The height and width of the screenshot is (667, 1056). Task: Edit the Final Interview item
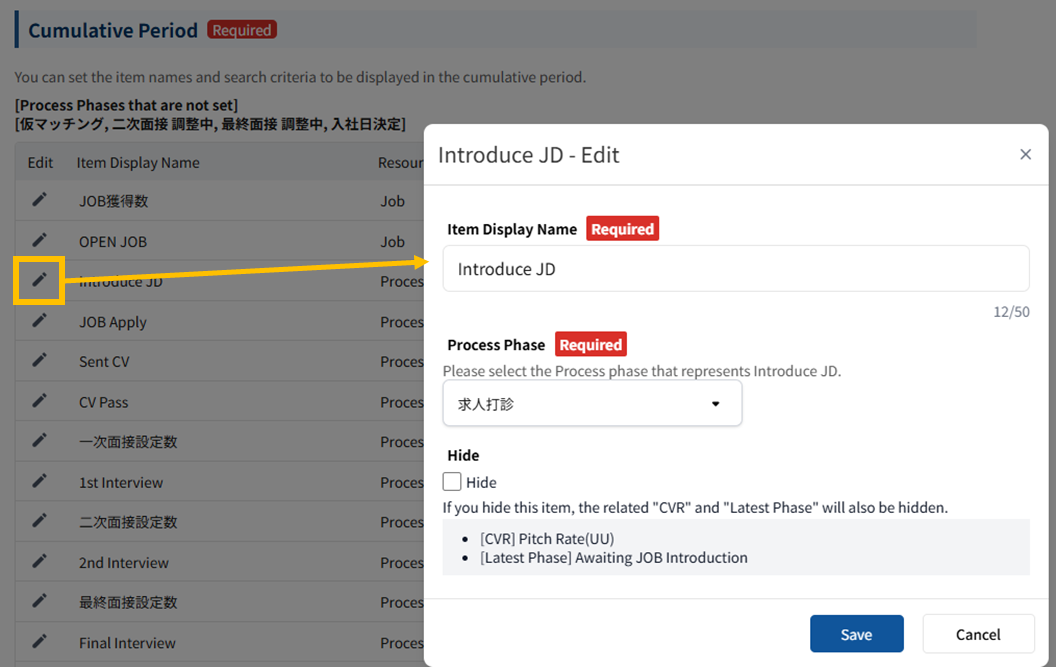pos(39,641)
